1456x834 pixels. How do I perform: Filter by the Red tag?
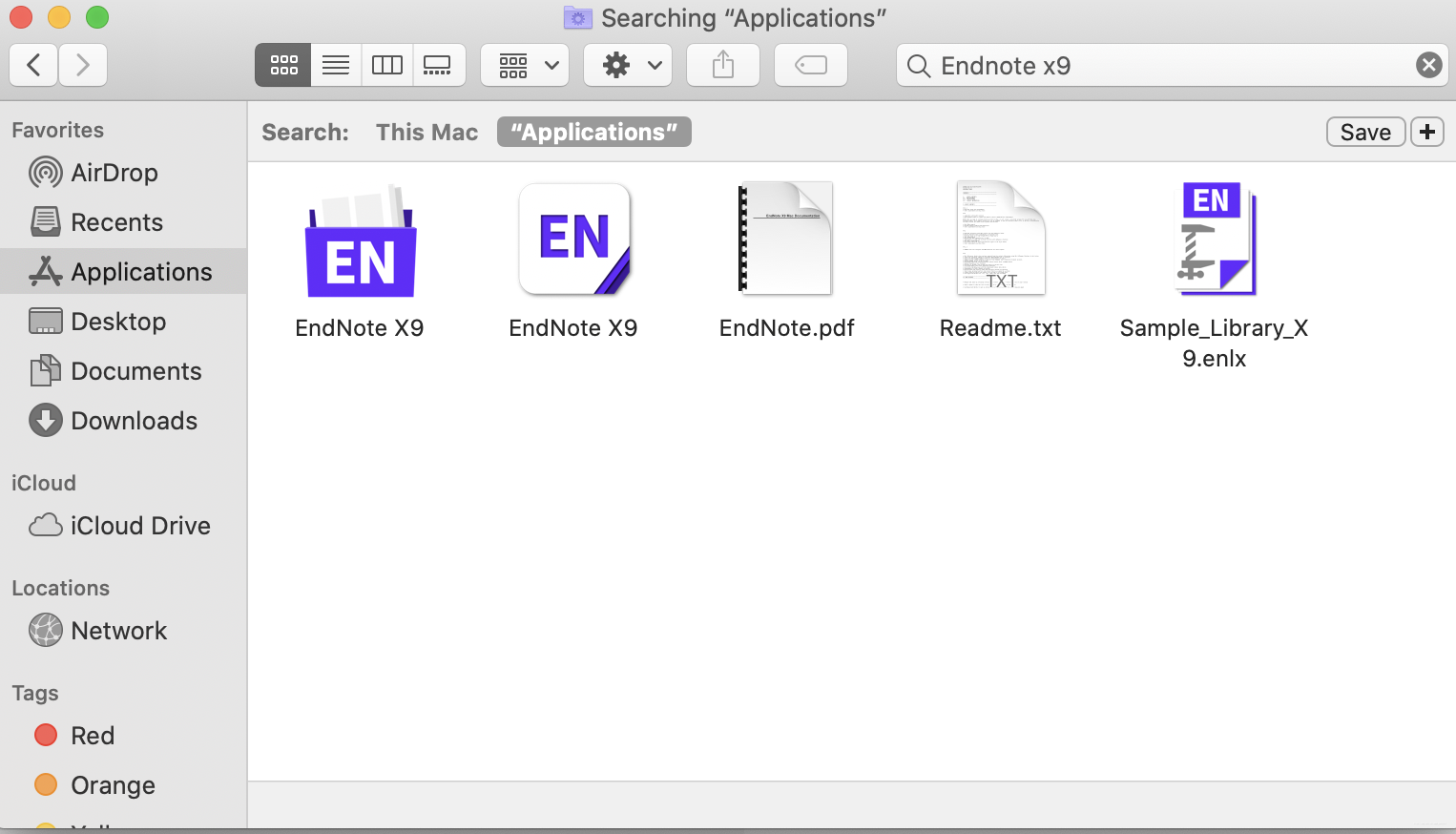(123, 736)
